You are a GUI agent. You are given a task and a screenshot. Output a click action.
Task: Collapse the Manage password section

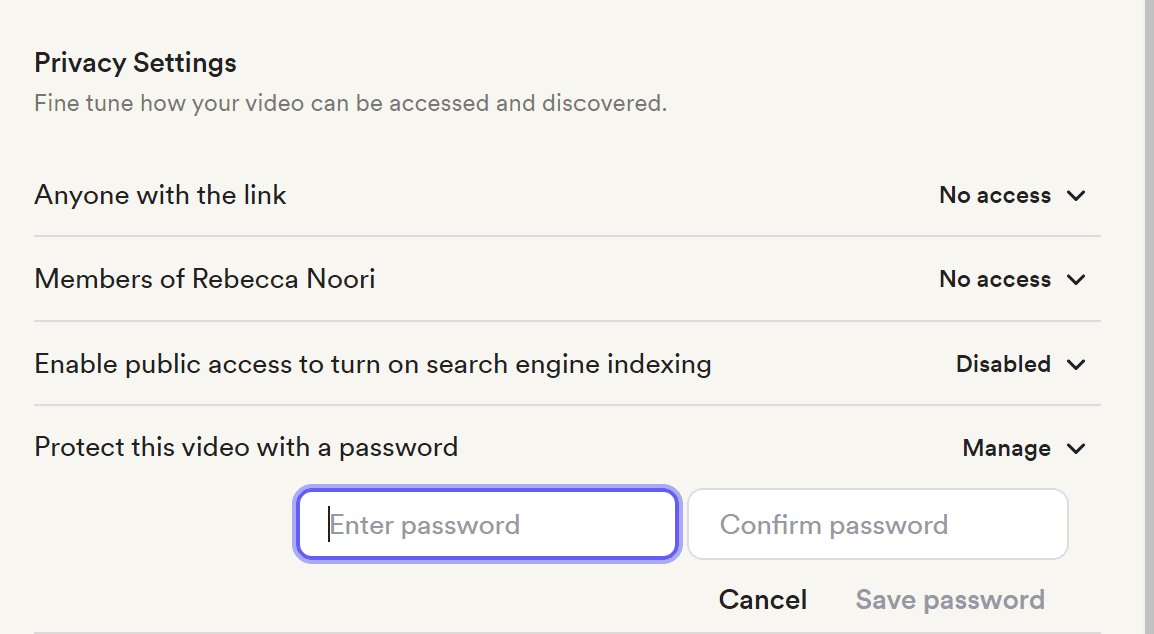coord(1006,449)
